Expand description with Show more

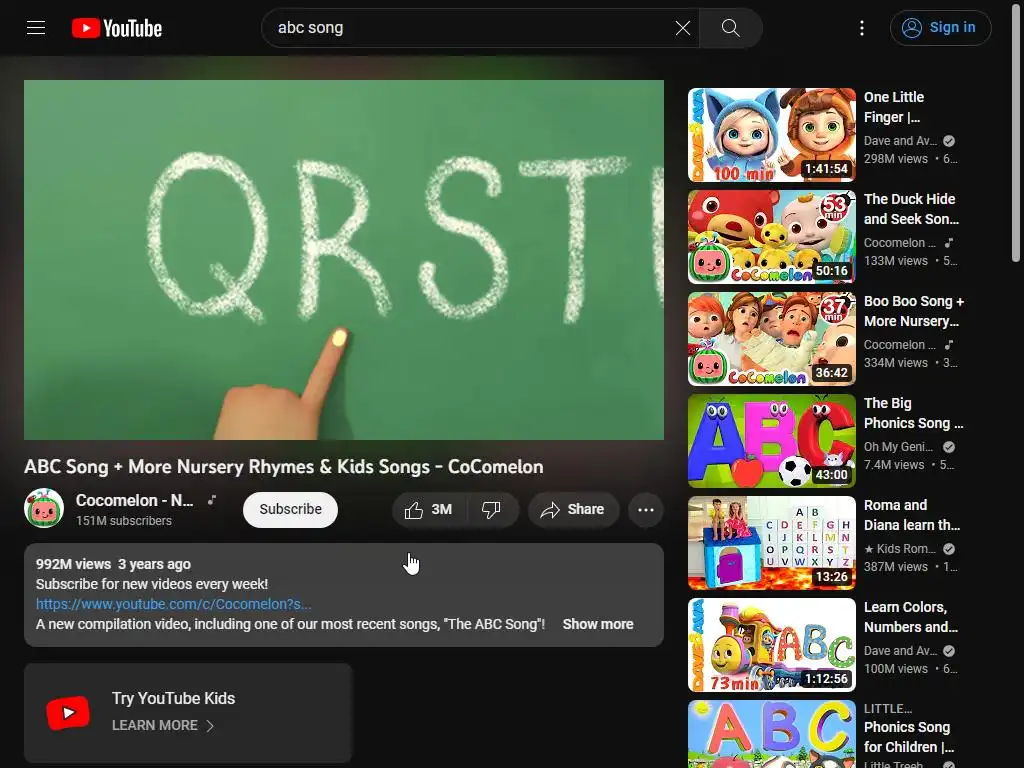tap(598, 624)
